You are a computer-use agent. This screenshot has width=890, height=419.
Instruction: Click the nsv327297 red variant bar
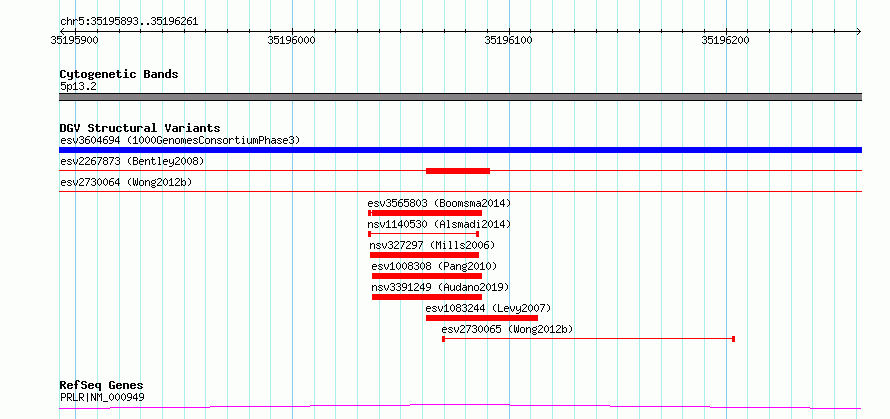click(x=425, y=255)
